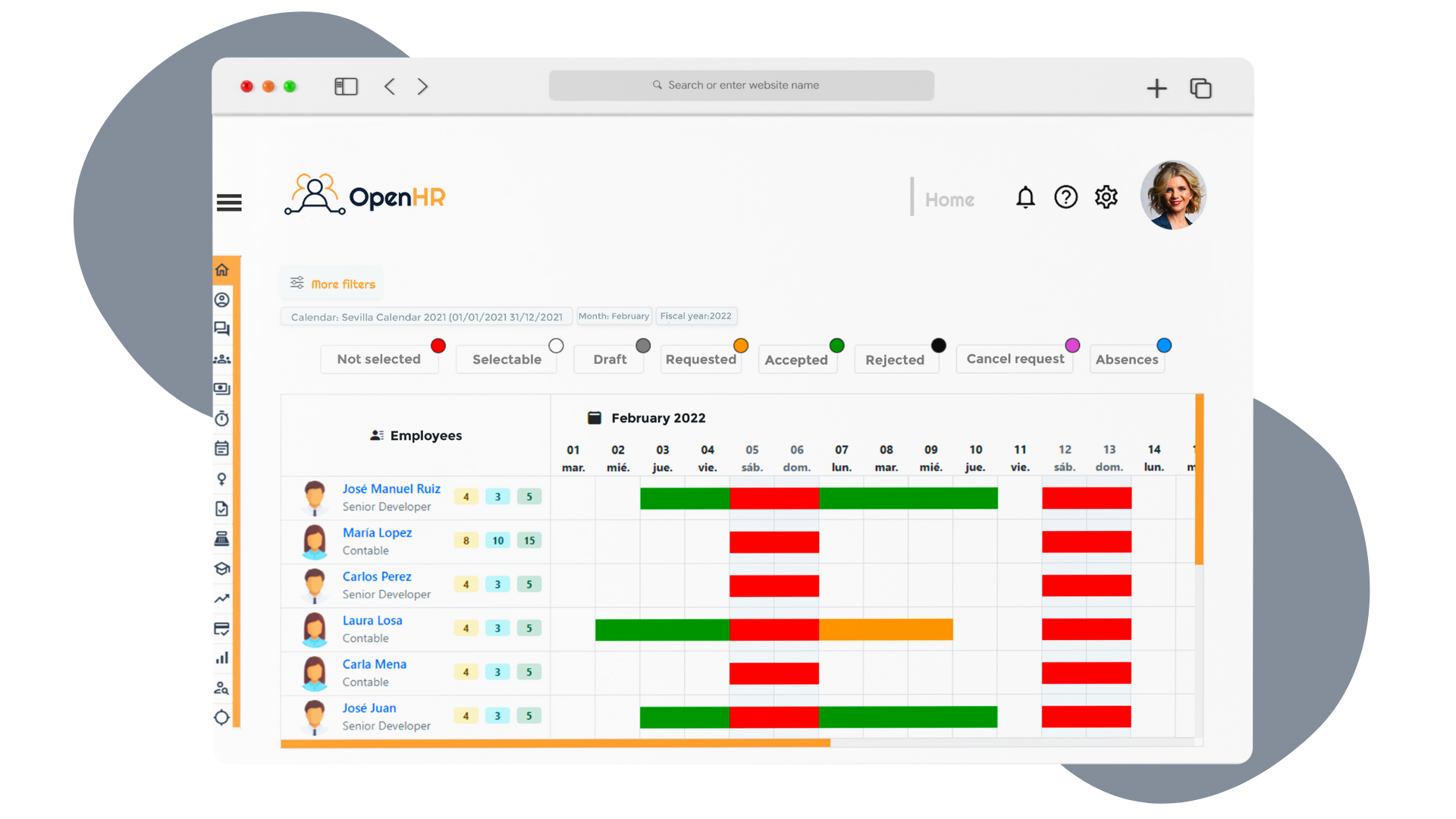Open the help question mark icon
The width and height of the screenshot is (1456, 819).
point(1065,197)
